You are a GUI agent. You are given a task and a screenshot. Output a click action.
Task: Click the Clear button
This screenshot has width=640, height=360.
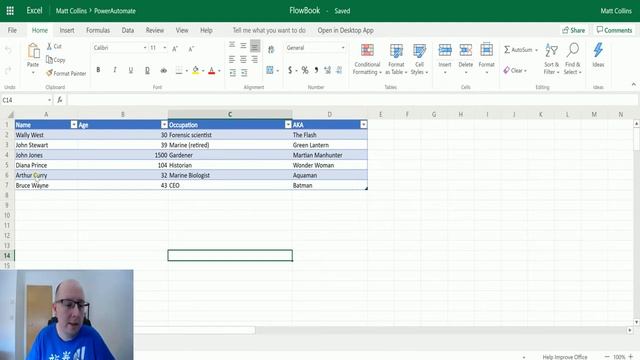click(x=515, y=71)
